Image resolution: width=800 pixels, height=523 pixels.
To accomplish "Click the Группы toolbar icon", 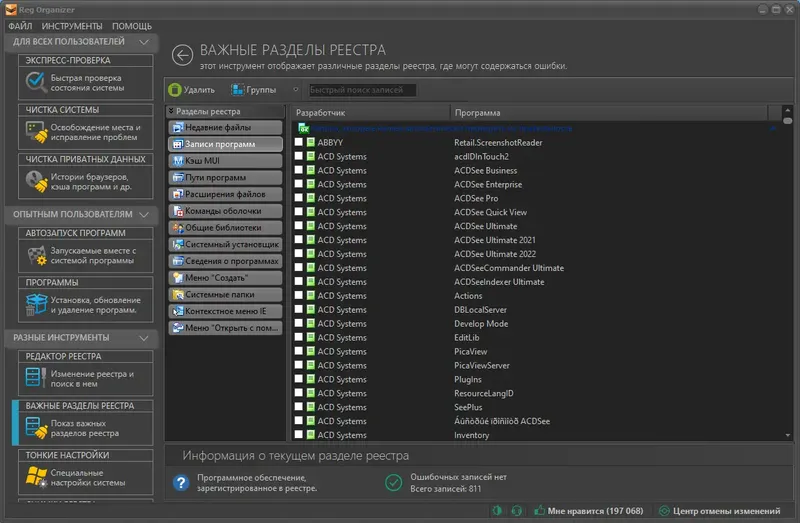I will 237,90.
